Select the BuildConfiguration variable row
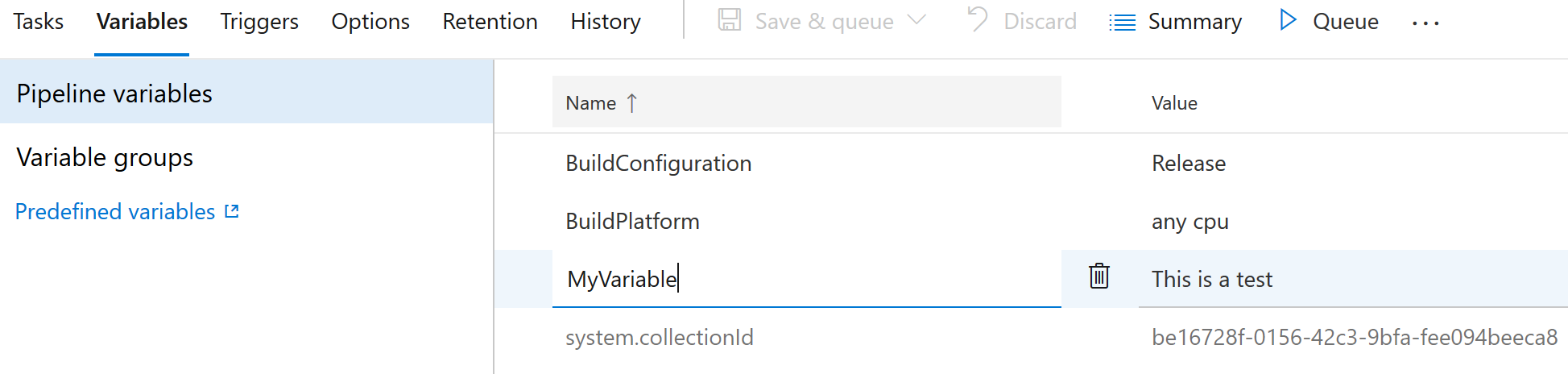 1031,163
